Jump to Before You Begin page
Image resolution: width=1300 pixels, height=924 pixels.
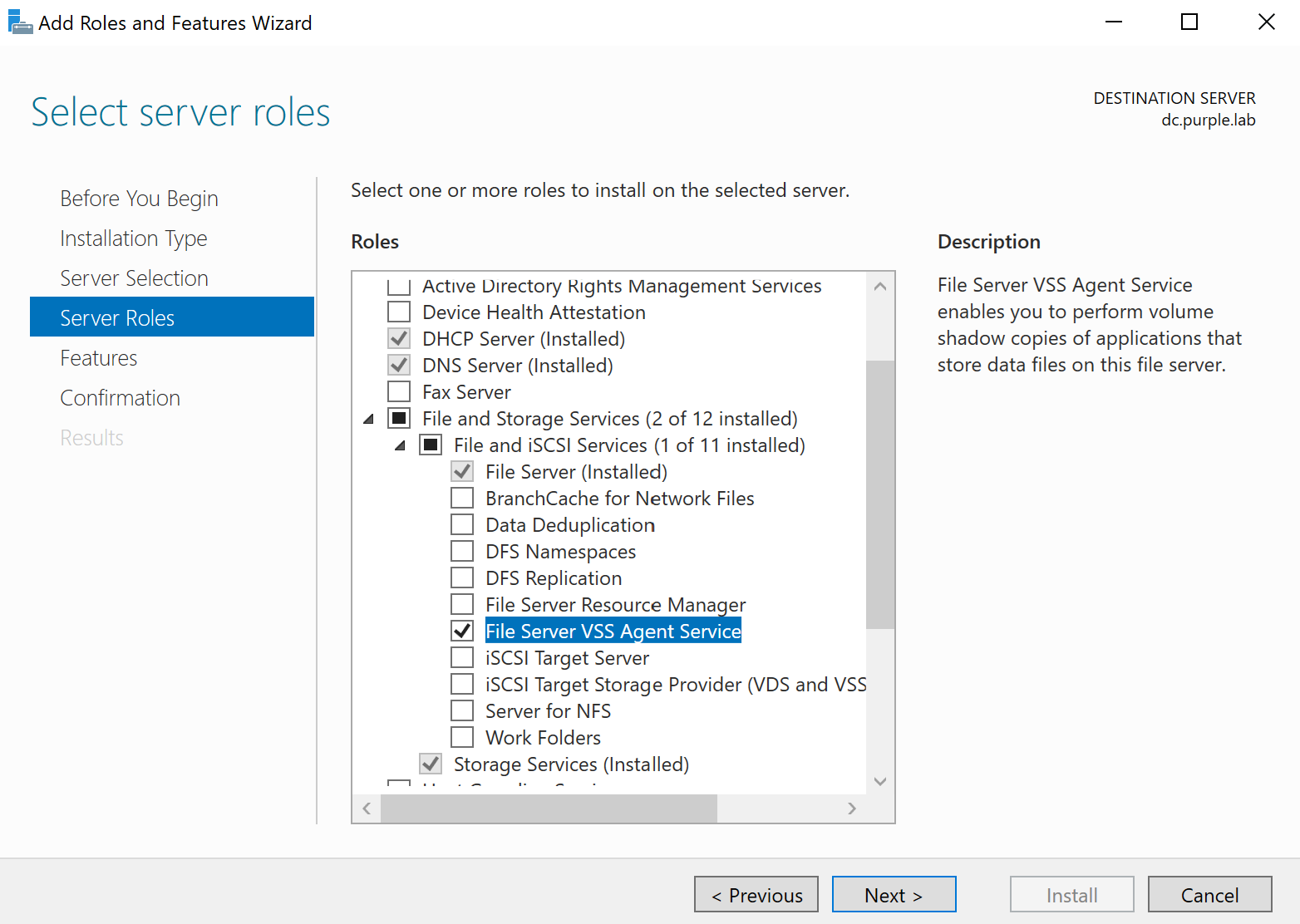point(139,199)
